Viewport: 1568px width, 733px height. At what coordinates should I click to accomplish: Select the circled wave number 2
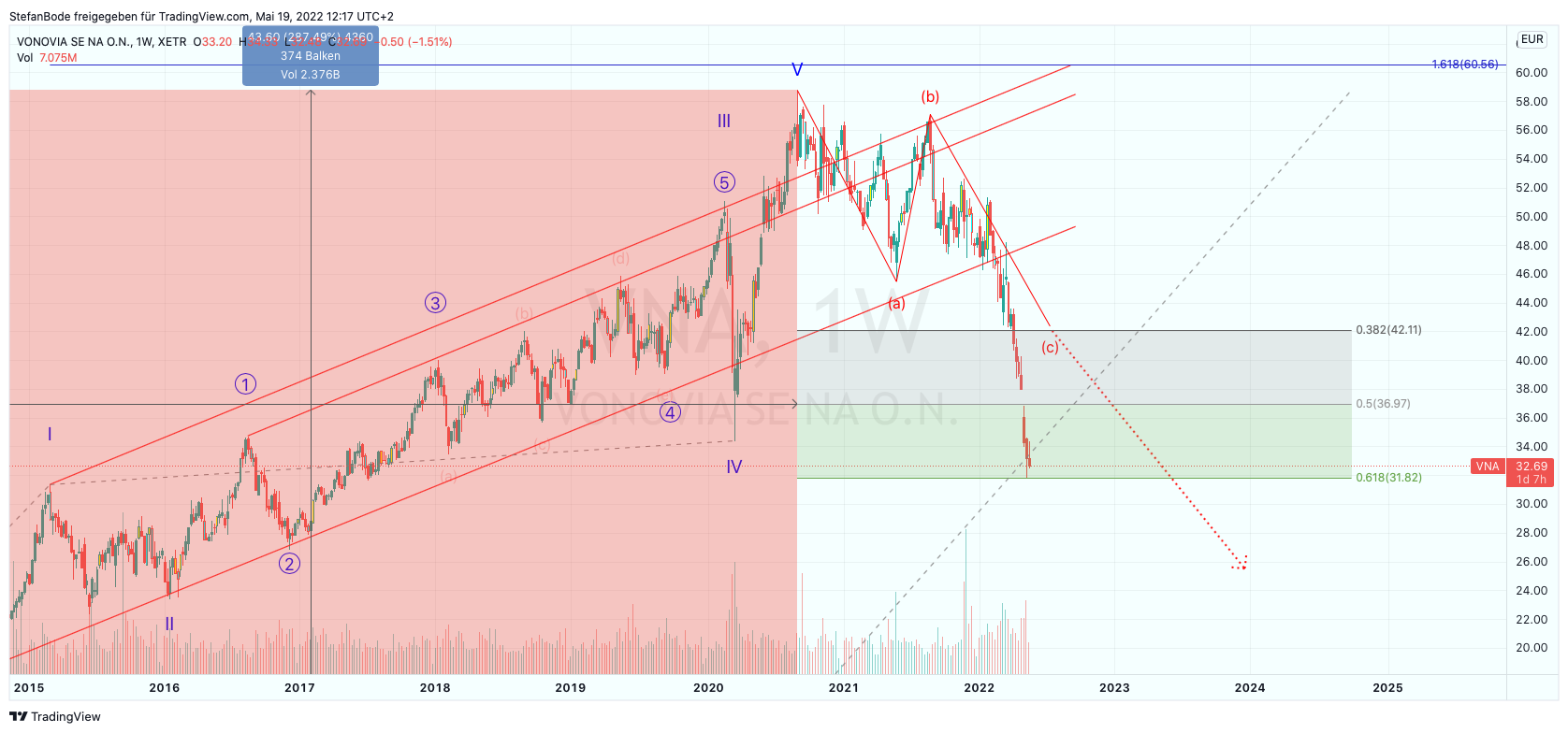(x=290, y=564)
